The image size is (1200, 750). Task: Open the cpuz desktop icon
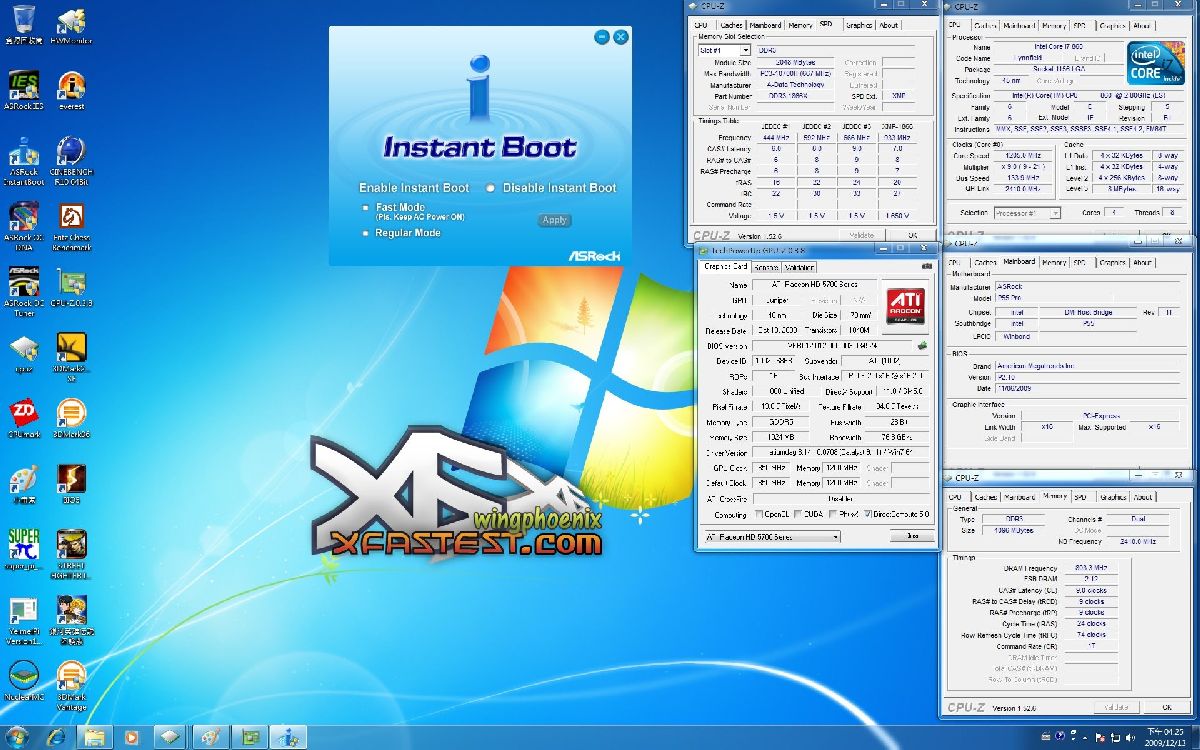coord(23,354)
